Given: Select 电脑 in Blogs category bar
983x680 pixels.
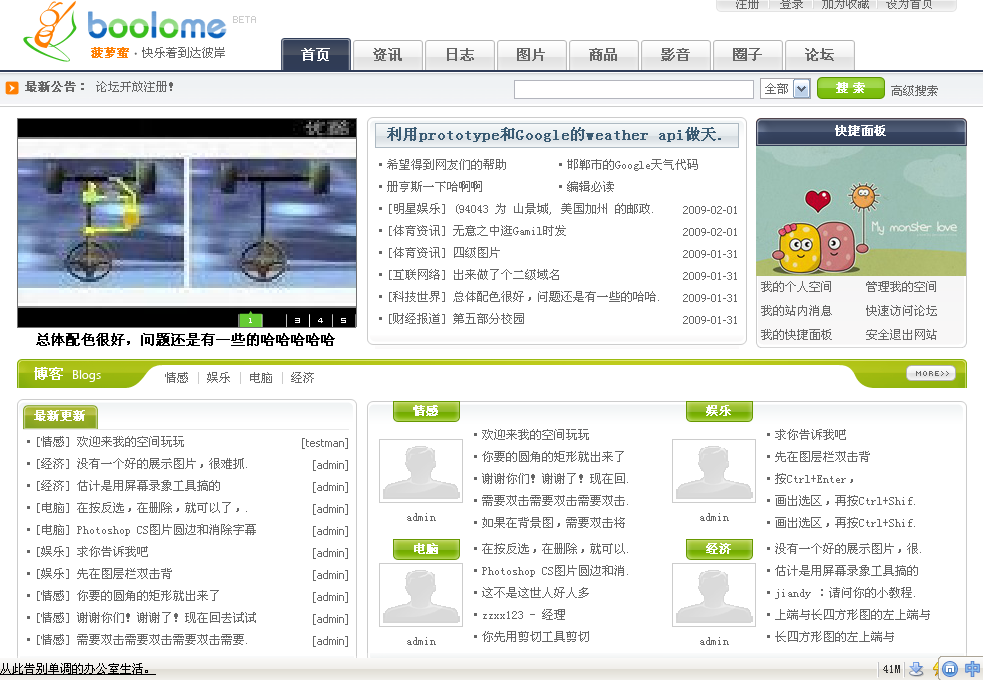Looking at the screenshot, I should (x=260, y=377).
